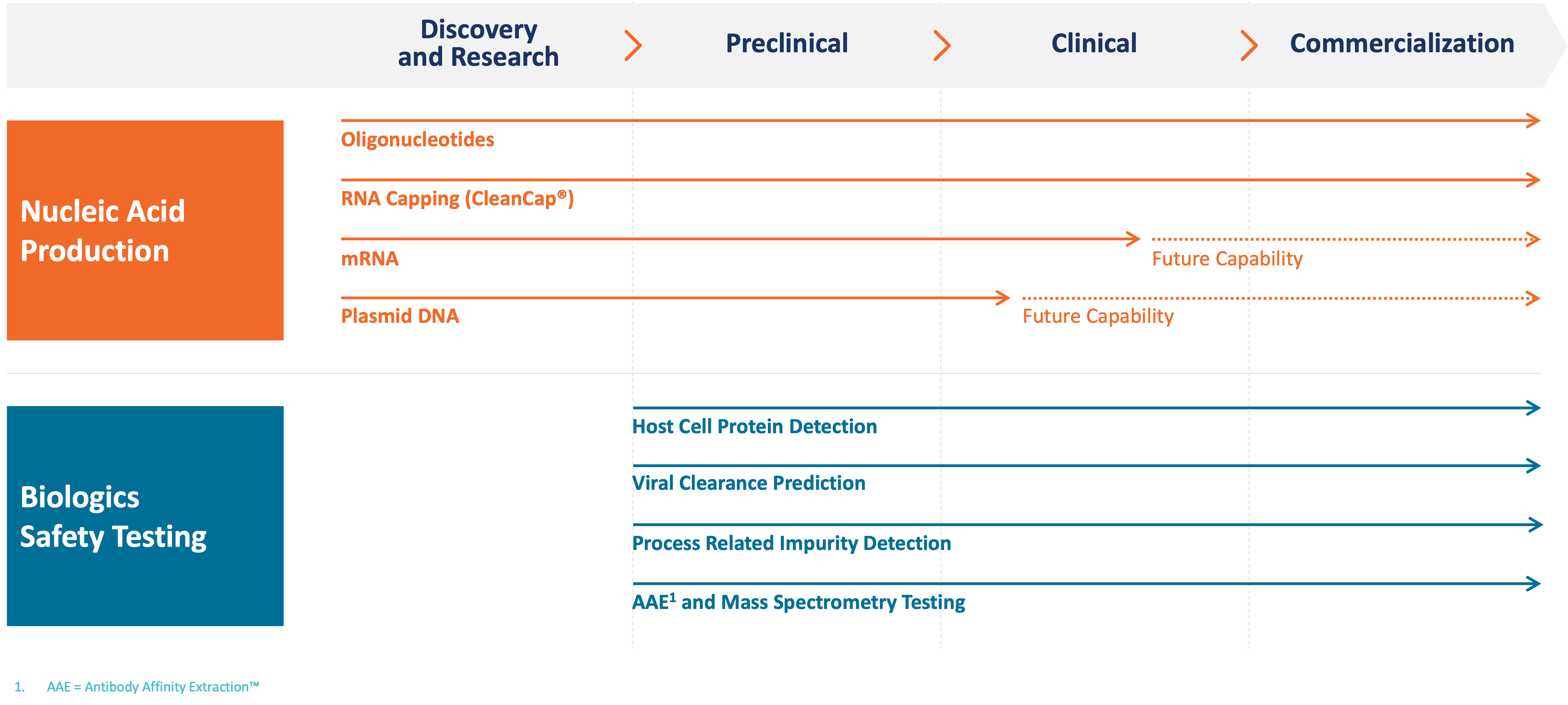1568x705 pixels.
Task: Click the RNA Capping (CleanCap®) label
Action: (457, 198)
